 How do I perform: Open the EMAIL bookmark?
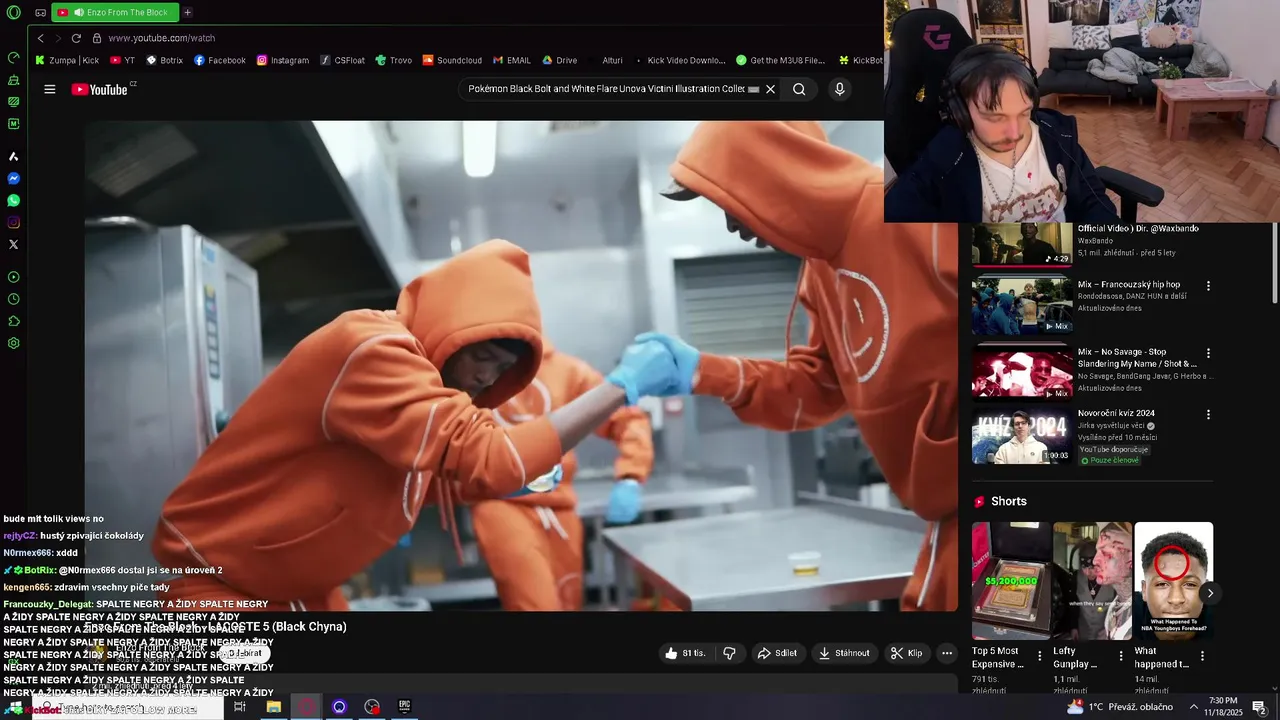coord(512,60)
